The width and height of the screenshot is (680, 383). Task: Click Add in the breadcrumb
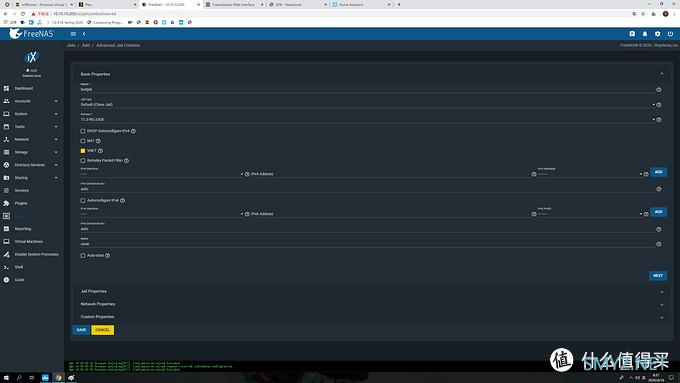(86, 45)
